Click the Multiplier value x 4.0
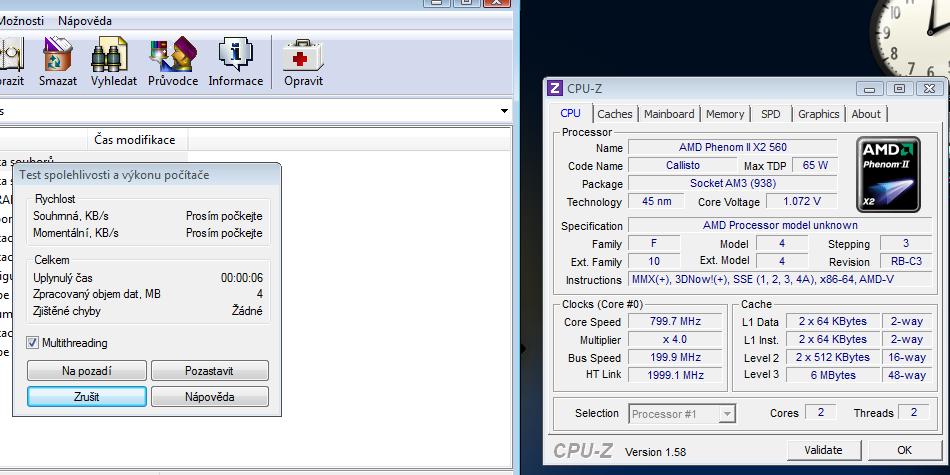 (x=675, y=339)
